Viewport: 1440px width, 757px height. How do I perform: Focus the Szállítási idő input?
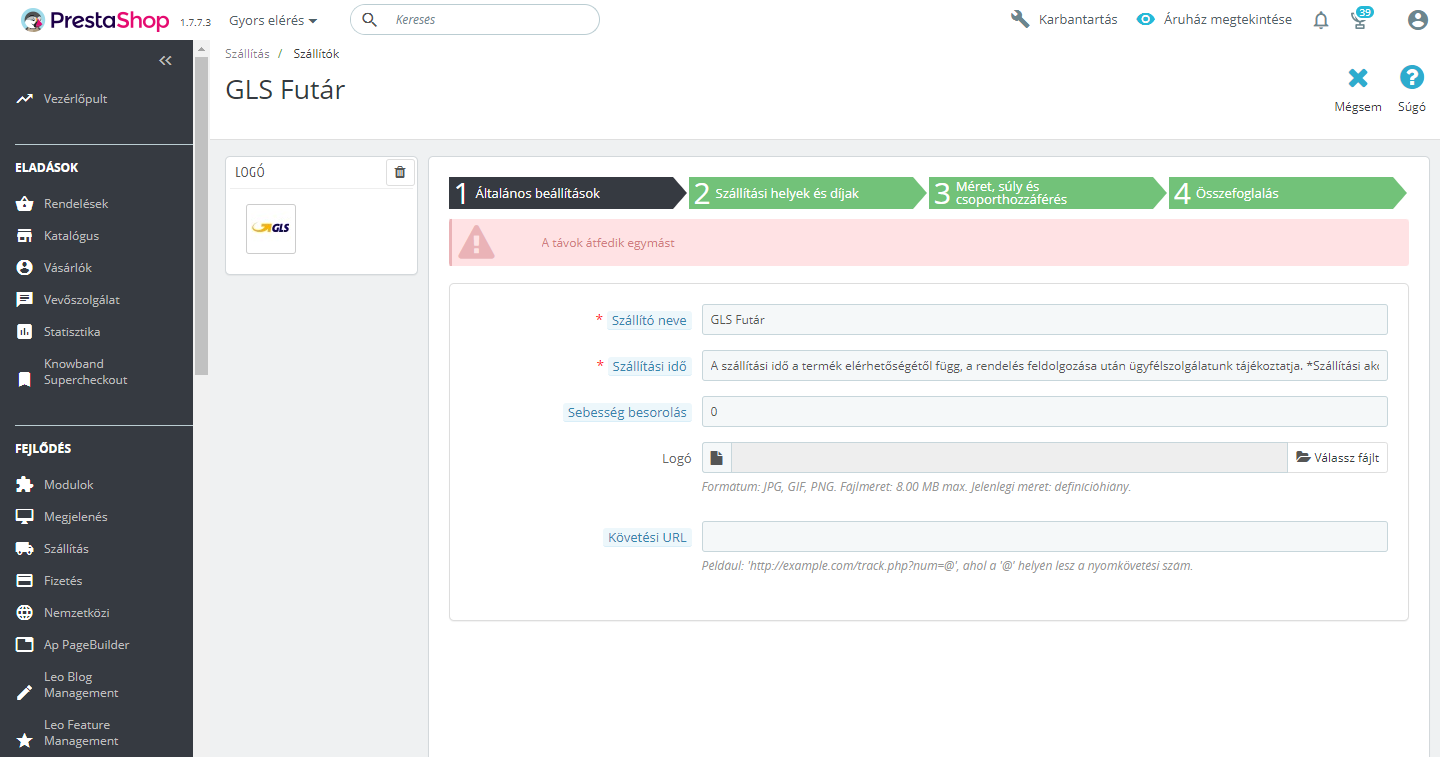(x=1045, y=366)
